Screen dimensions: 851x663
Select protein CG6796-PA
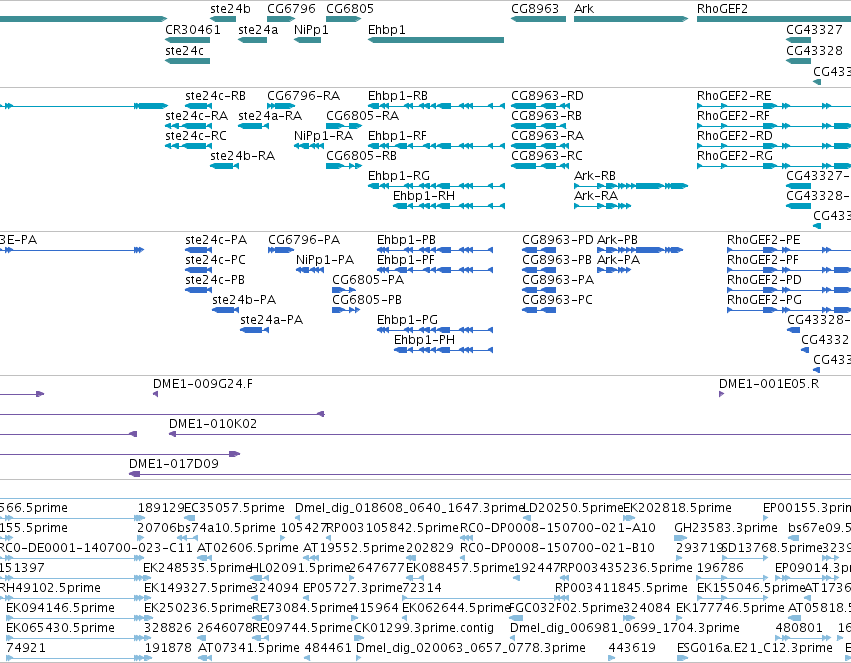281,250
